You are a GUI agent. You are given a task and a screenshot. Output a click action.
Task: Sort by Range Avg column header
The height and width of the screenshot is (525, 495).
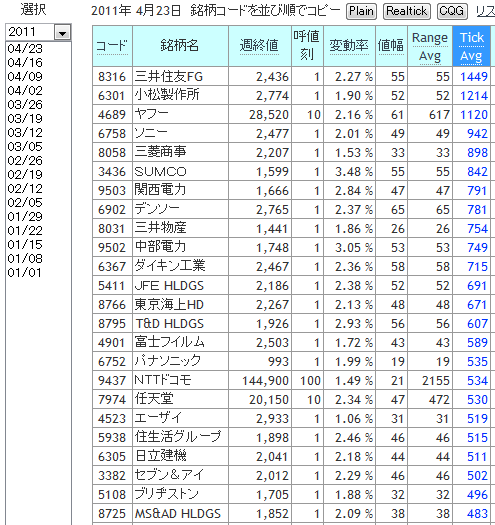pyautogui.click(x=430, y=47)
